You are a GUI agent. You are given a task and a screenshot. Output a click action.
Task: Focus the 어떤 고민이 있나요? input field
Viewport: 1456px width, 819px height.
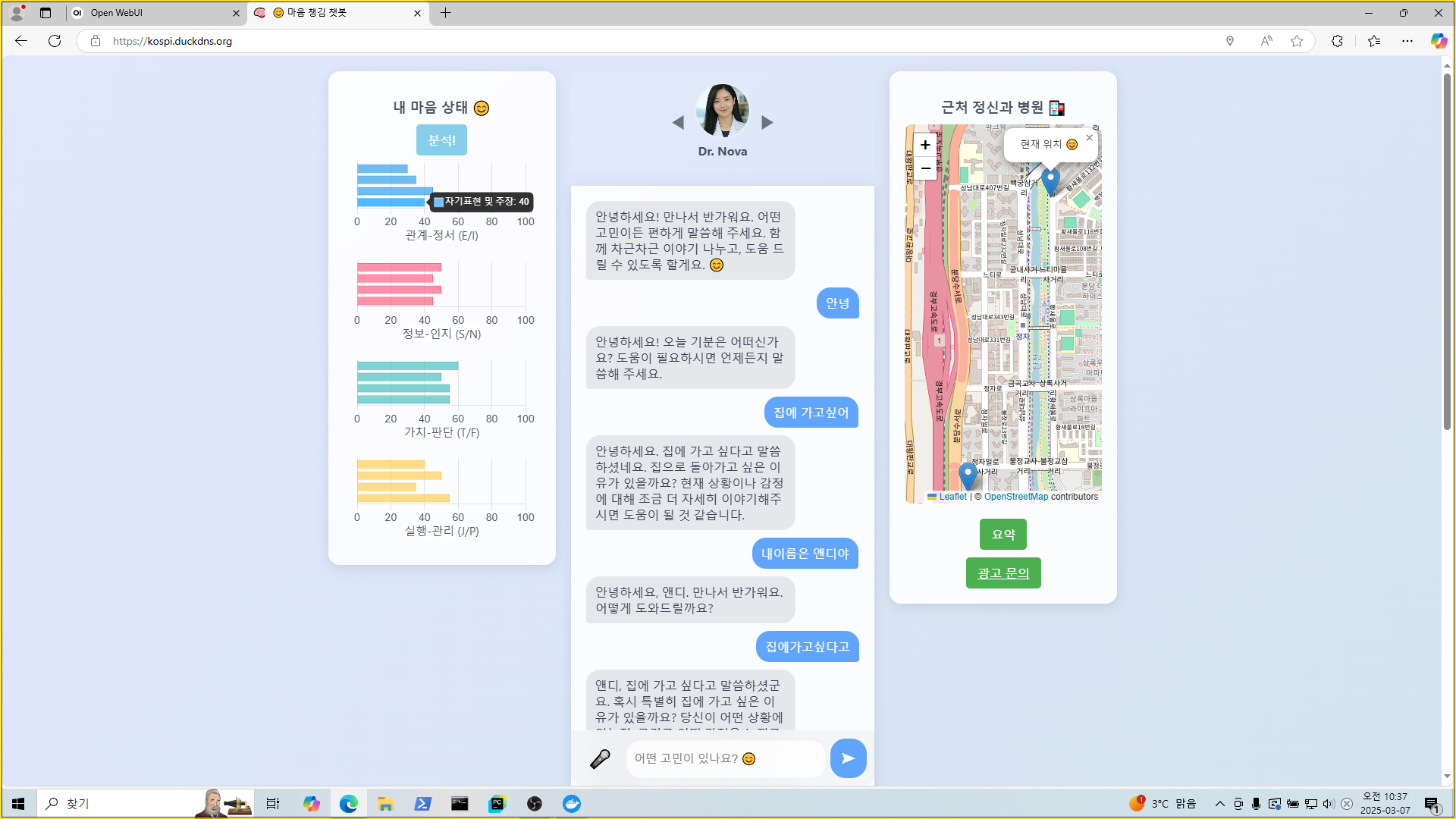point(724,759)
